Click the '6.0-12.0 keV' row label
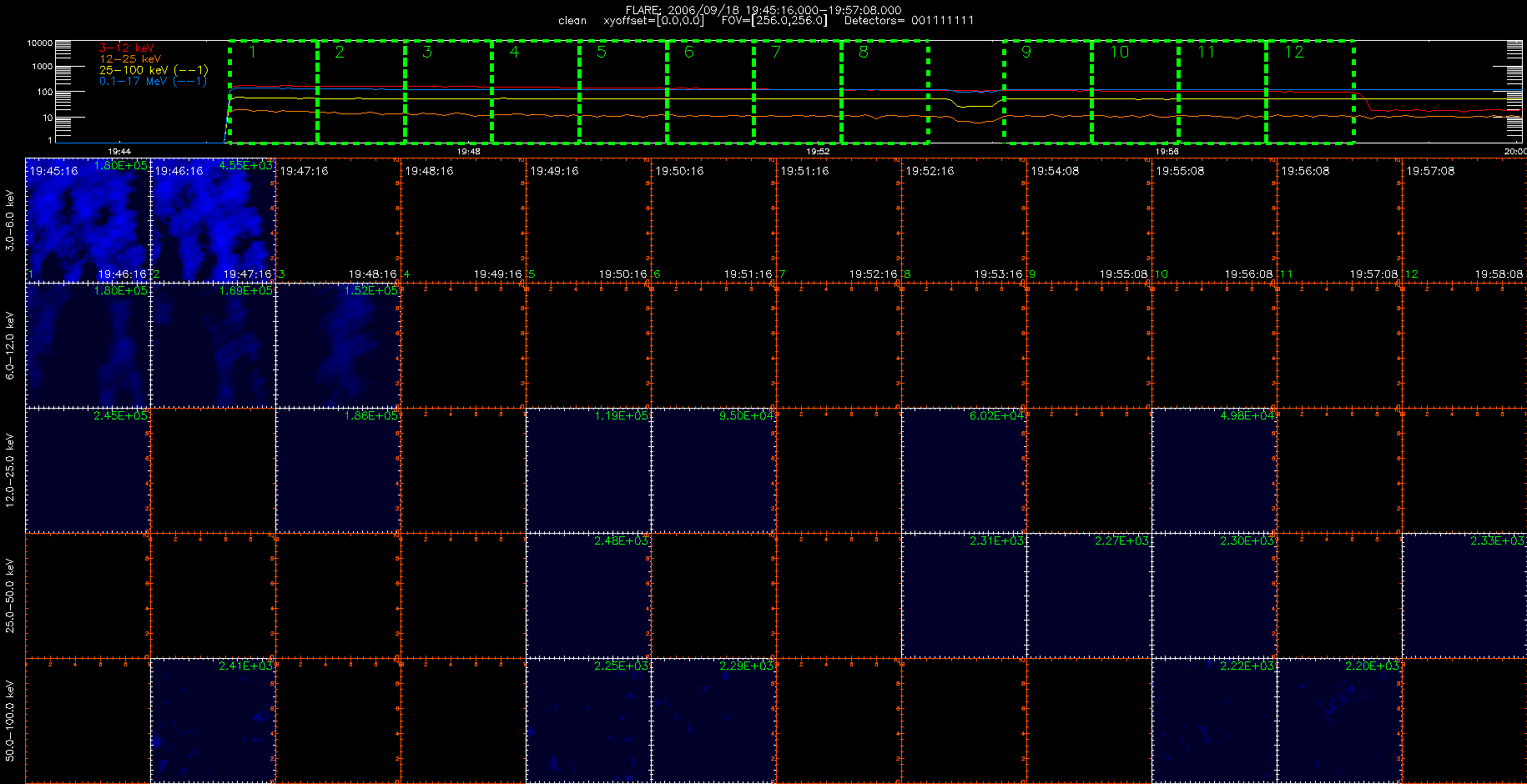 tap(10, 345)
